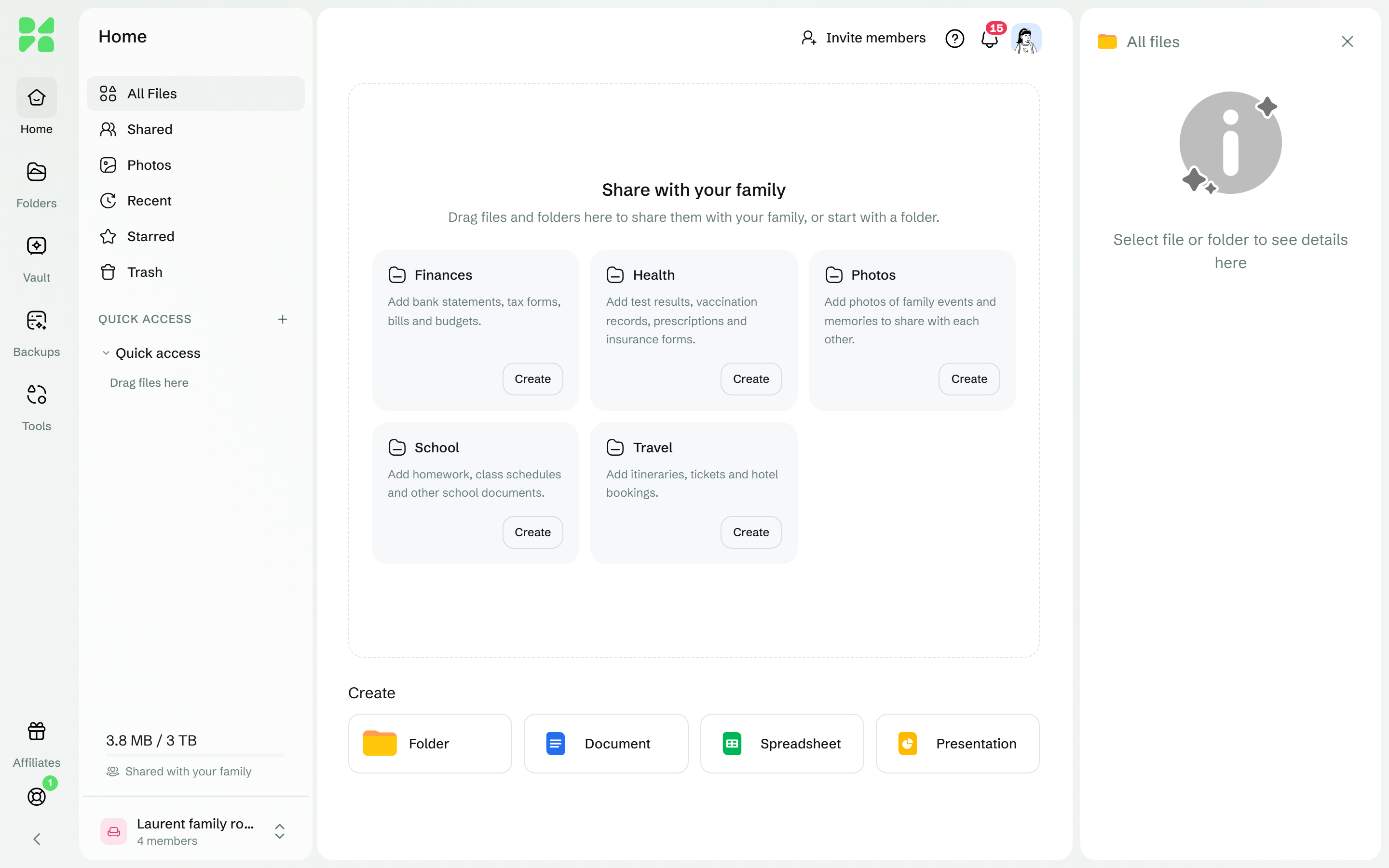Create the School folder
This screenshot has width=1389, height=868.
click(x=532, y=532)
